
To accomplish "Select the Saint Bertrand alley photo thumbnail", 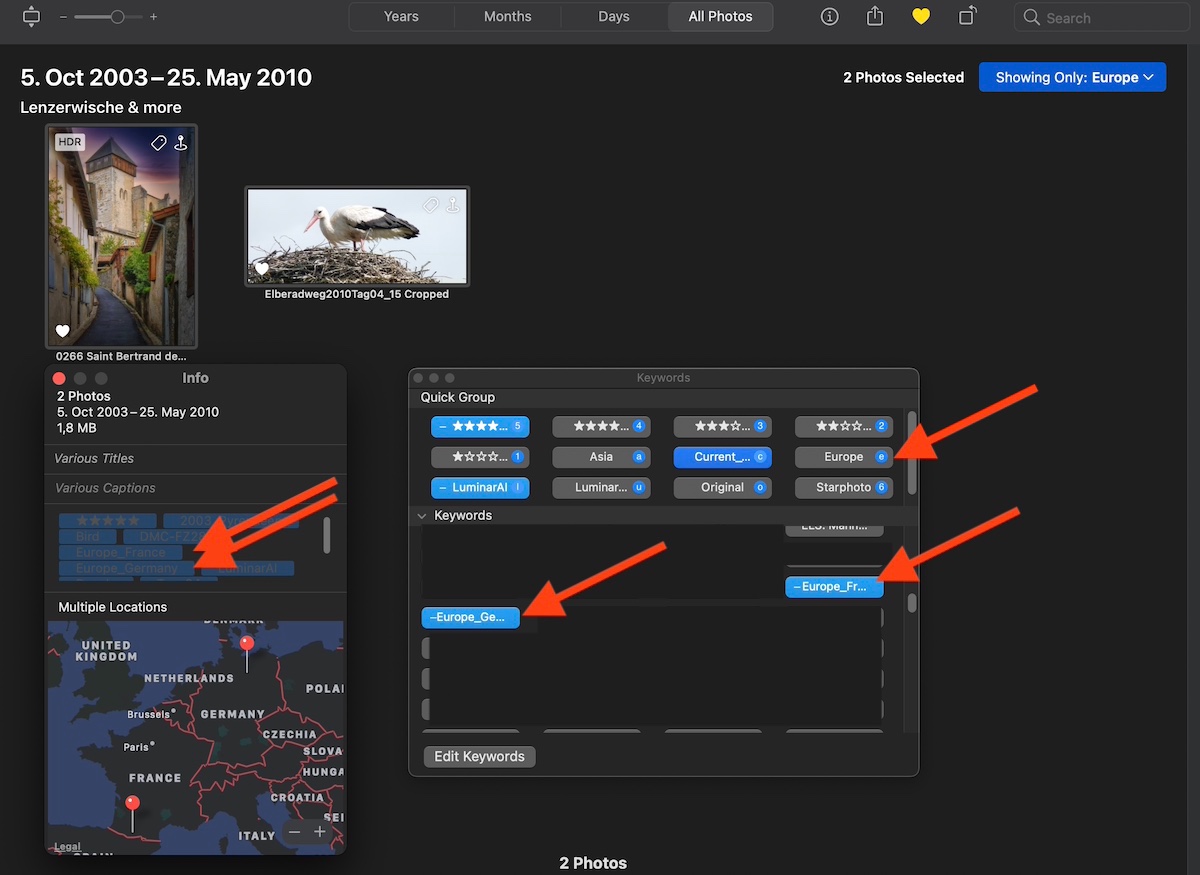I will (121, 236).
